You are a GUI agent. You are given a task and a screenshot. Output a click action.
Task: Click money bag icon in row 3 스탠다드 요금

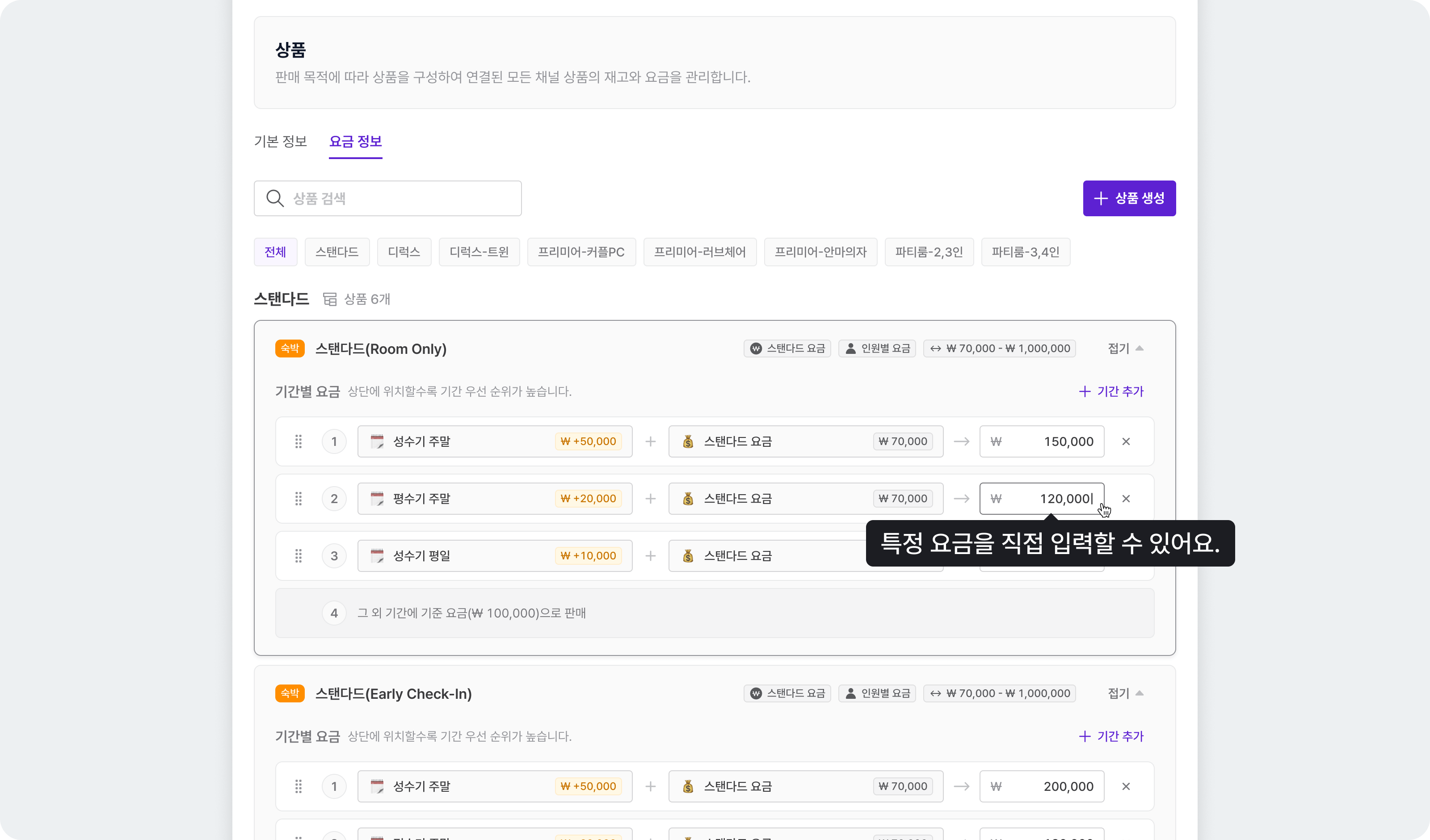[x=688, y=556]
